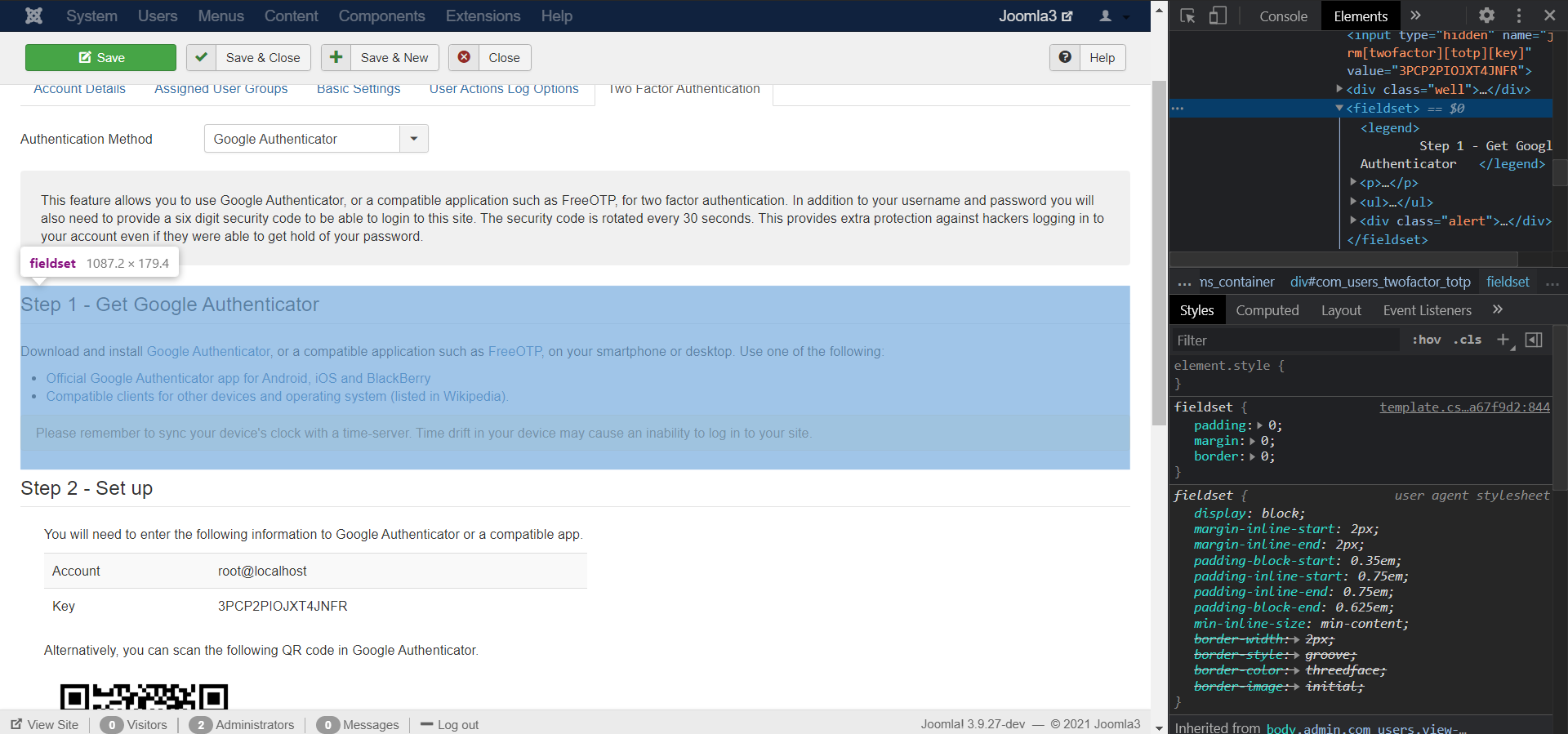
Task: Click the Joomla3 site link
Action: click(1036, 16)
